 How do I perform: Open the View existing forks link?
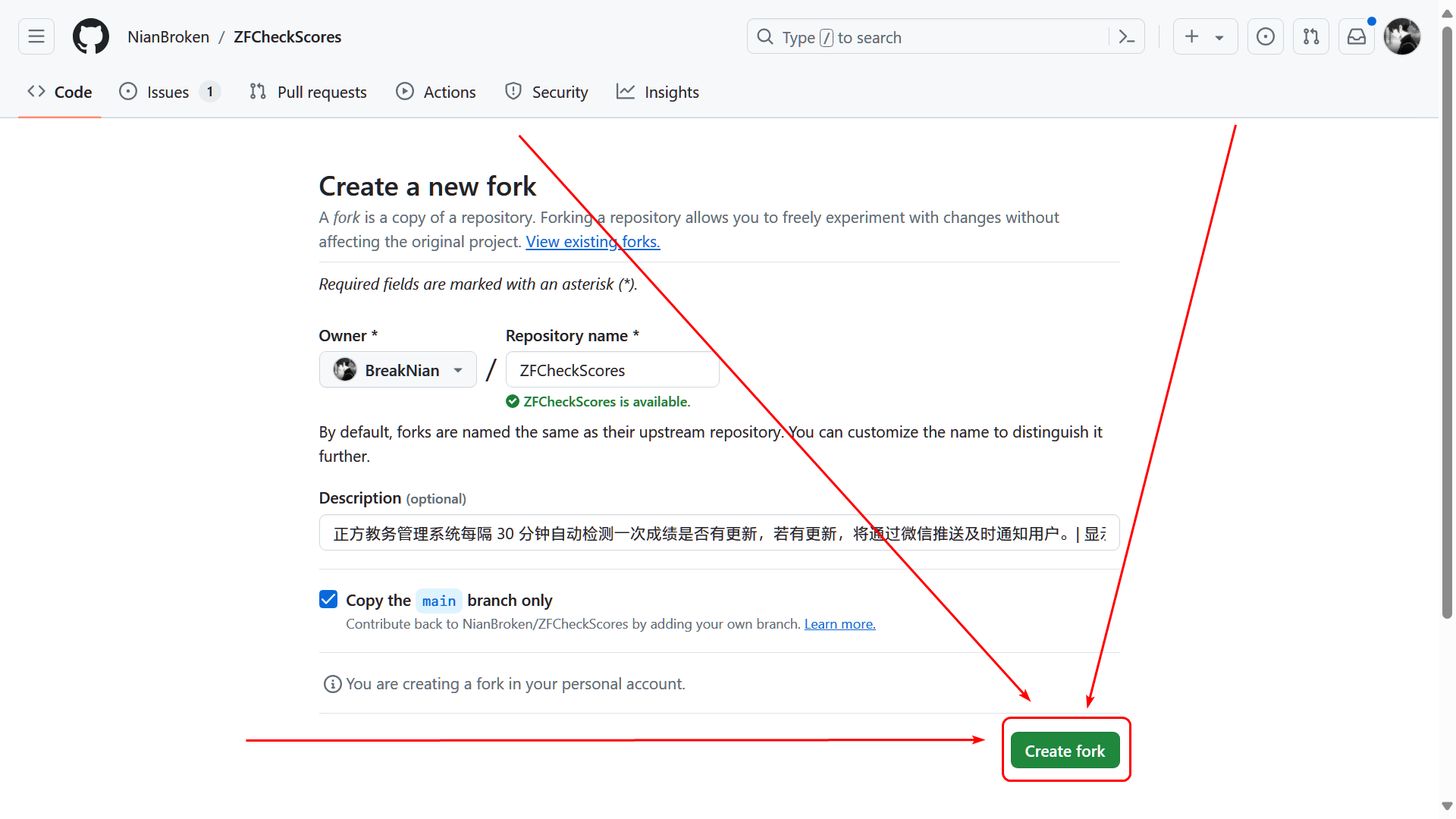click(x=592, y=242)
